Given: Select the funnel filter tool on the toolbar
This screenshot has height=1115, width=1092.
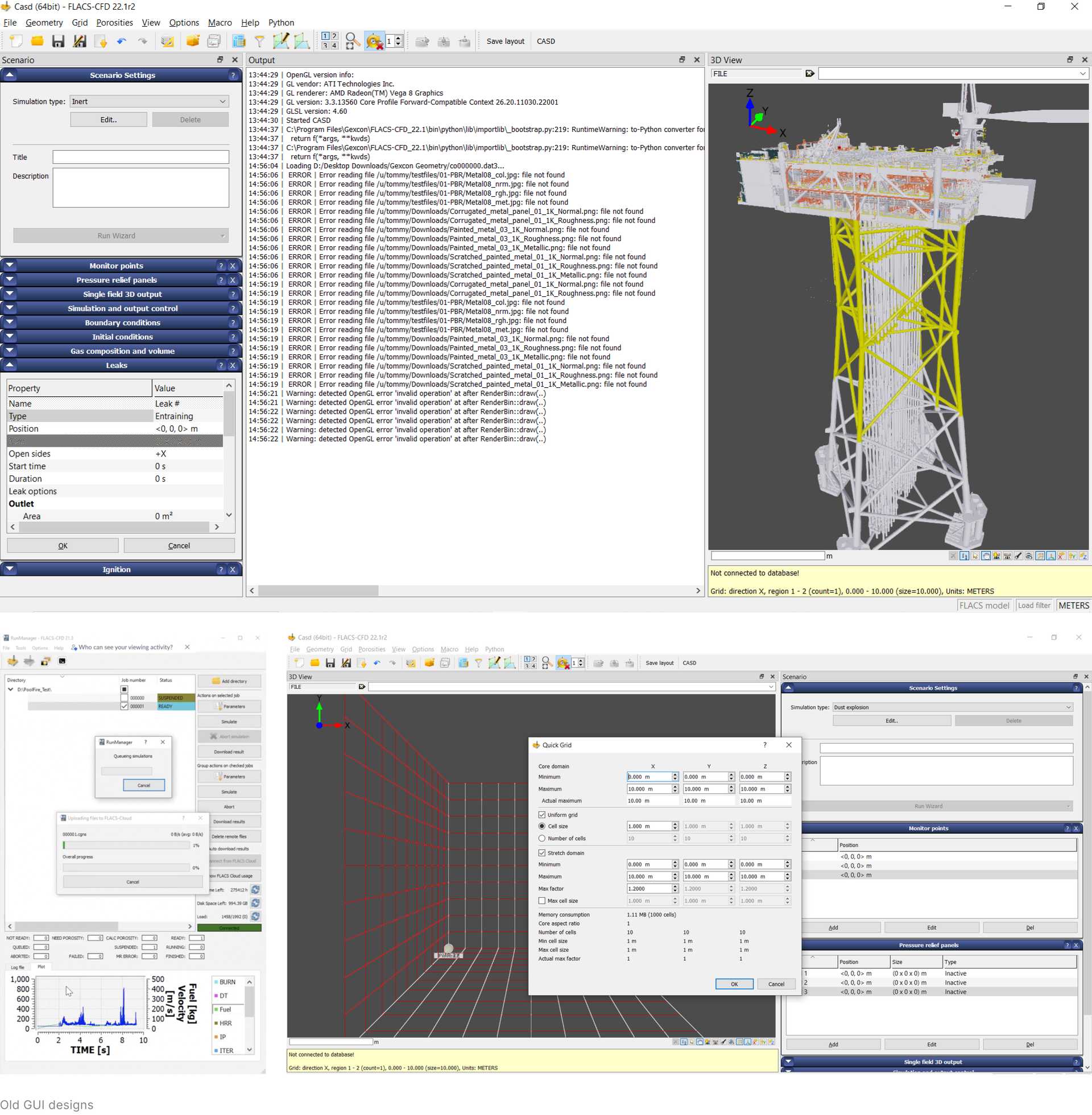Looking at the screenshot, I should [x=260, y=41].
